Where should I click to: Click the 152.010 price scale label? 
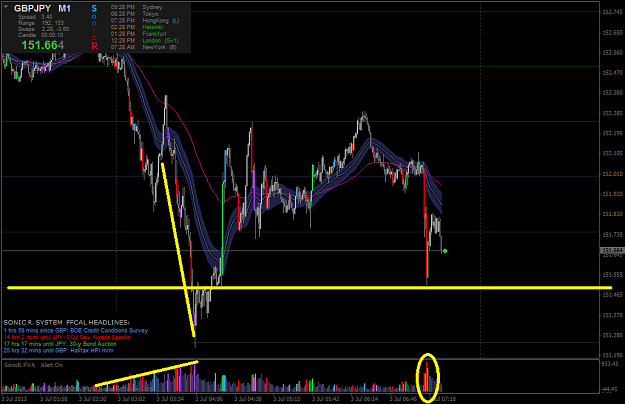coord(612,174)
